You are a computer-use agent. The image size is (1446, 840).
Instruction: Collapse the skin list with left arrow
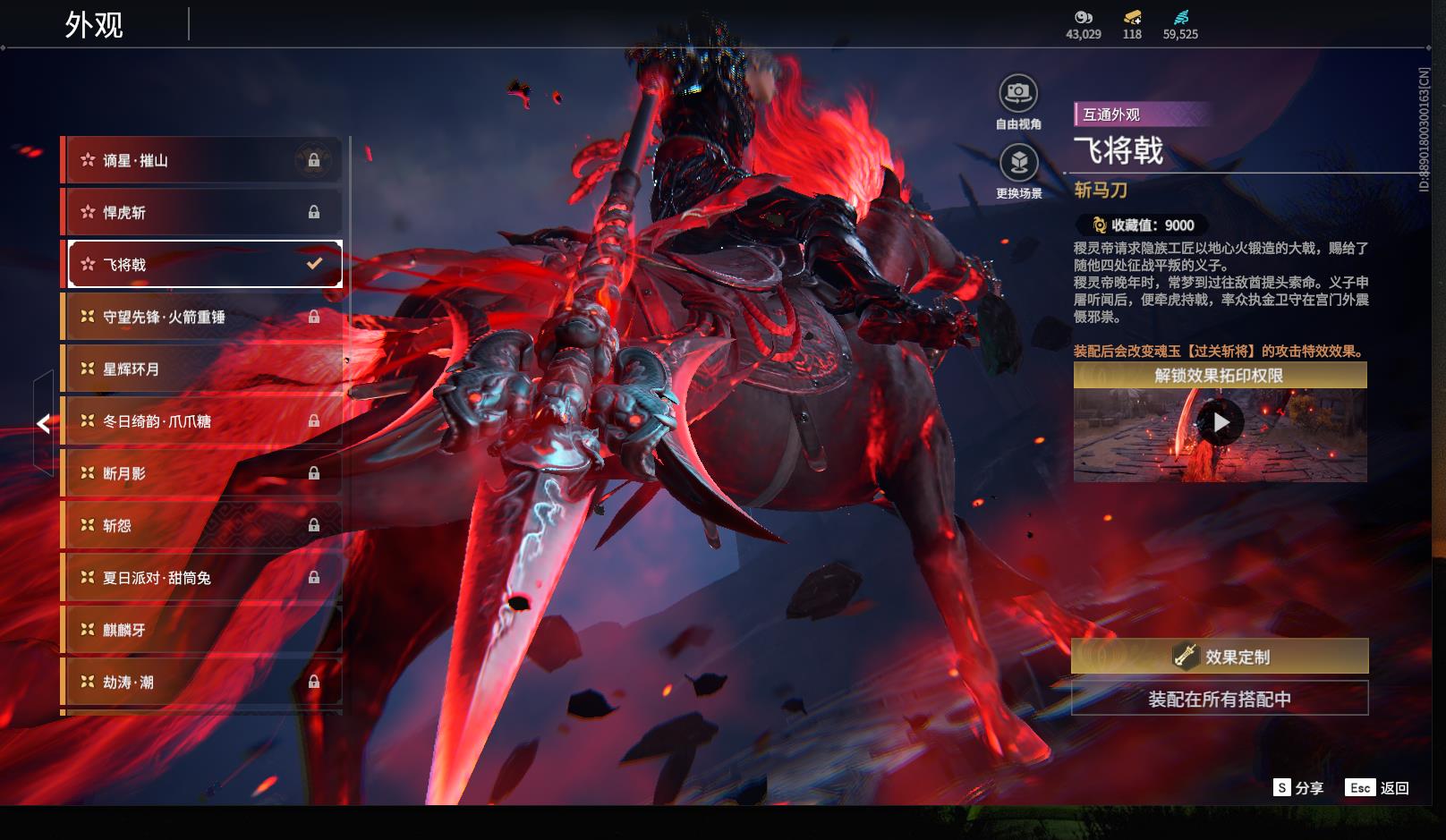point(43,423)
